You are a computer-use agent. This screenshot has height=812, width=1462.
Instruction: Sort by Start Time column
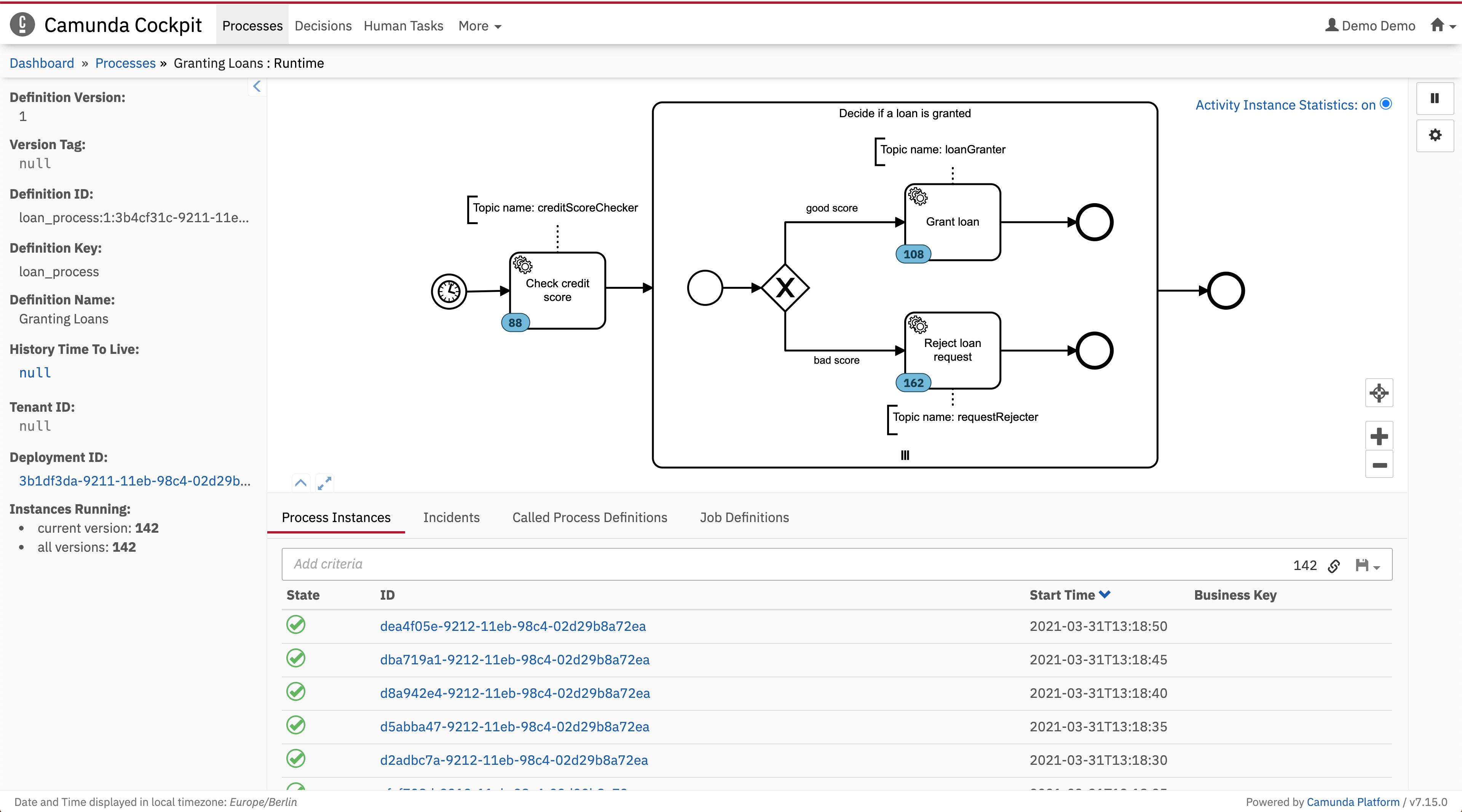pos(1069,595)
